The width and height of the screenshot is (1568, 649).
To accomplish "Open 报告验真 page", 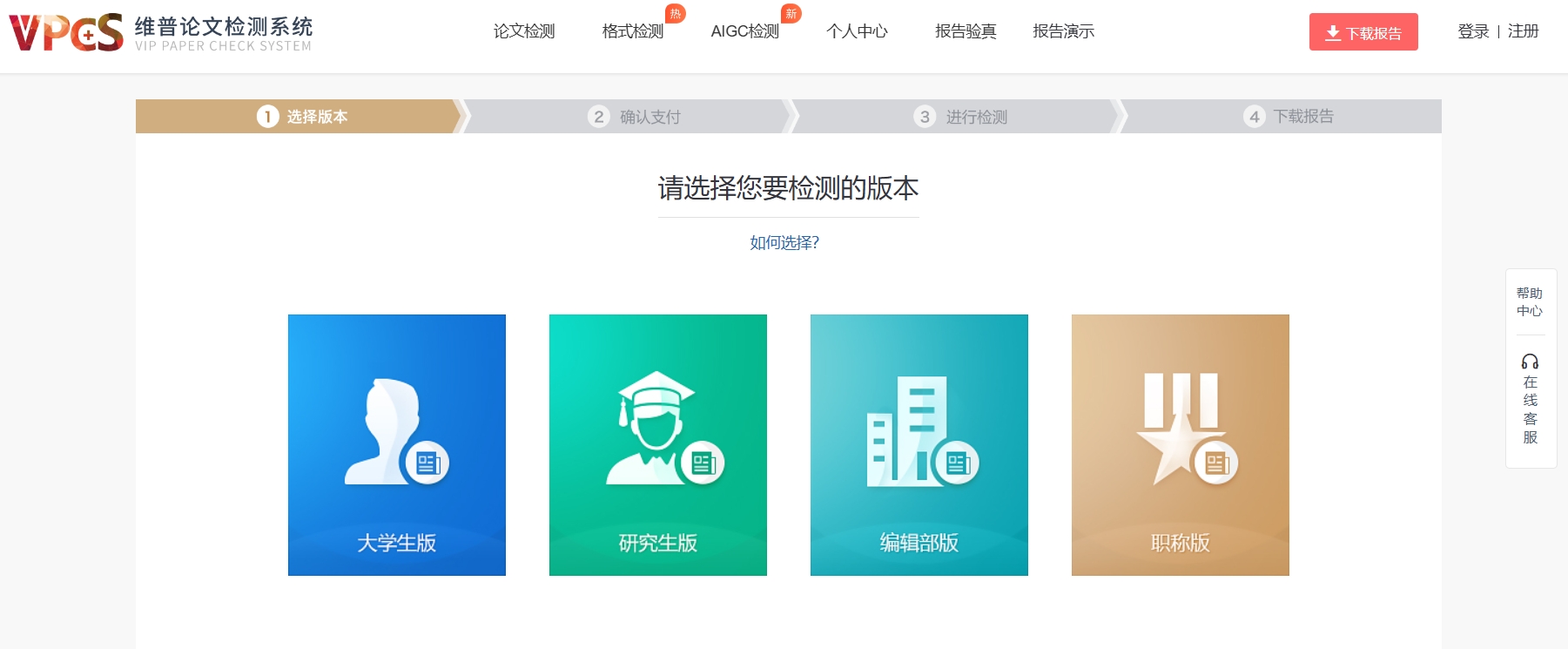I will pyautogui.click(x=966, y=31).
